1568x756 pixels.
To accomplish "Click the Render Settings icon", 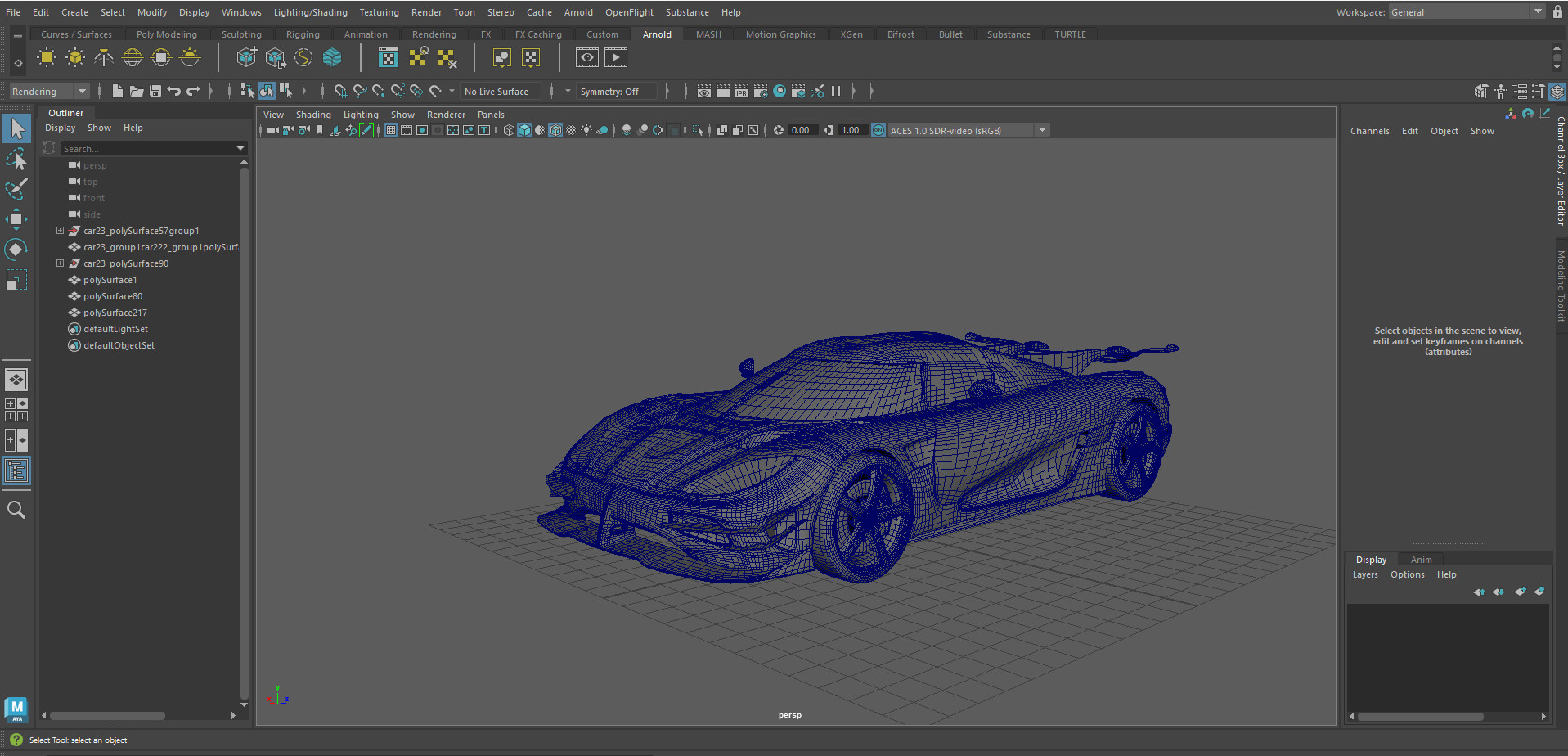I will (761, 91).
